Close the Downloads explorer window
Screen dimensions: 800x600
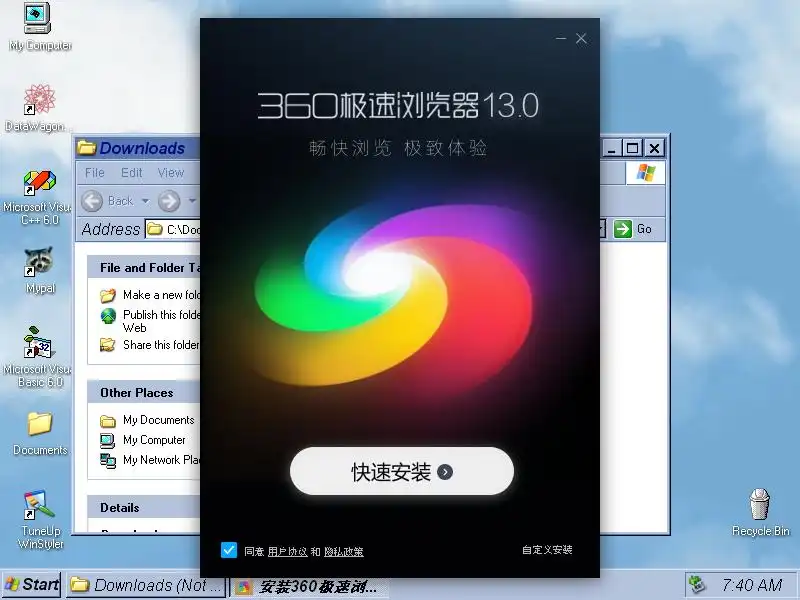[654, 148]
